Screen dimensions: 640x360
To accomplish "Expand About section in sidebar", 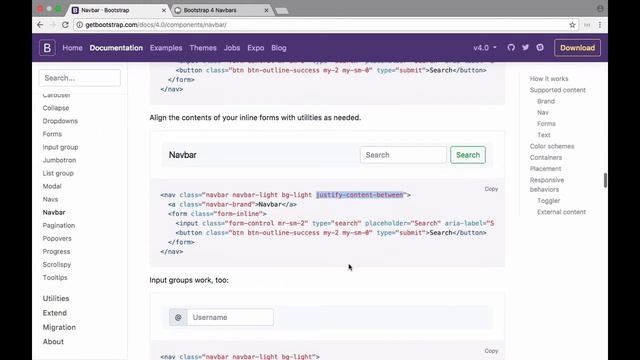I will point(53,342).
